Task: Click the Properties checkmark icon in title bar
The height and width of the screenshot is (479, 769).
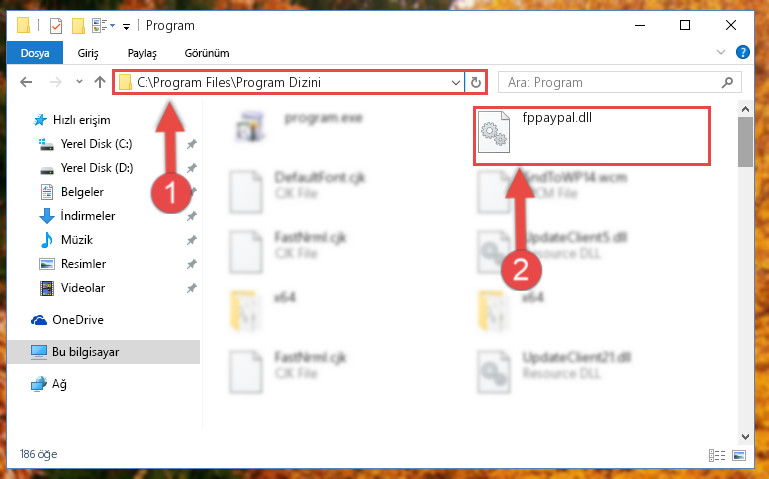Action: coord(56,25)
